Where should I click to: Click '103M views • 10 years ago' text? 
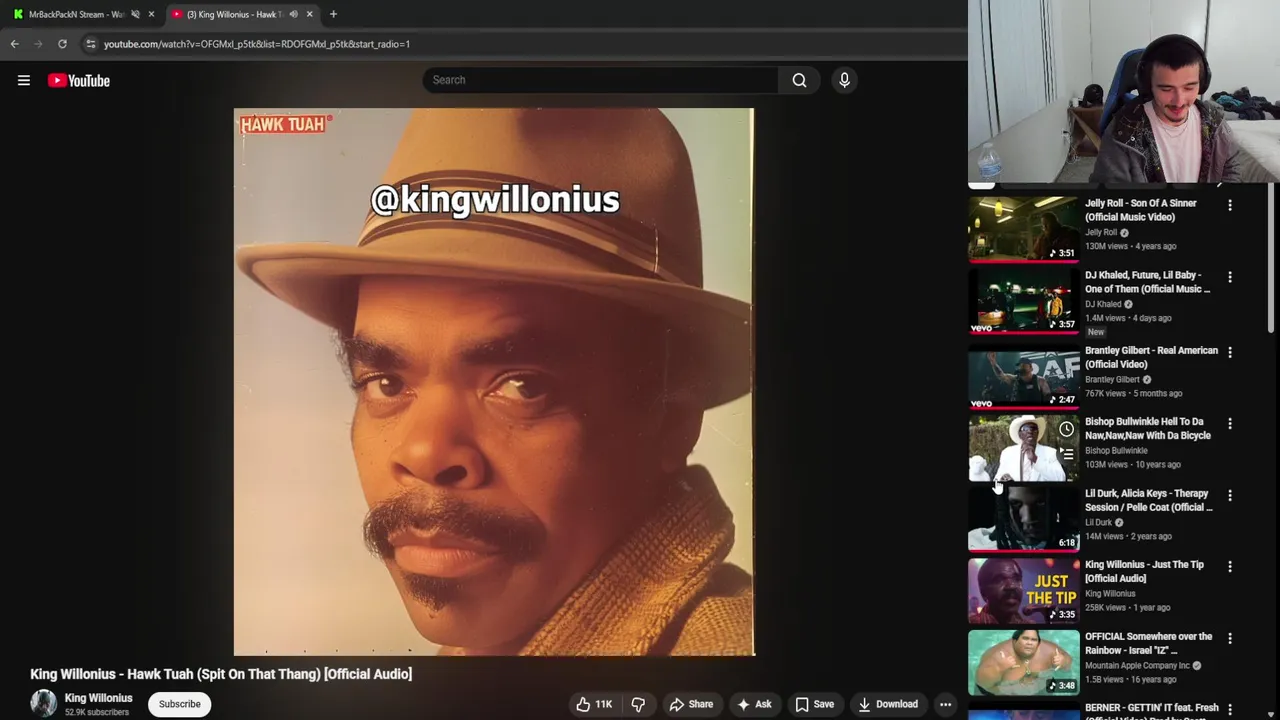click(x=1133, y=464)
